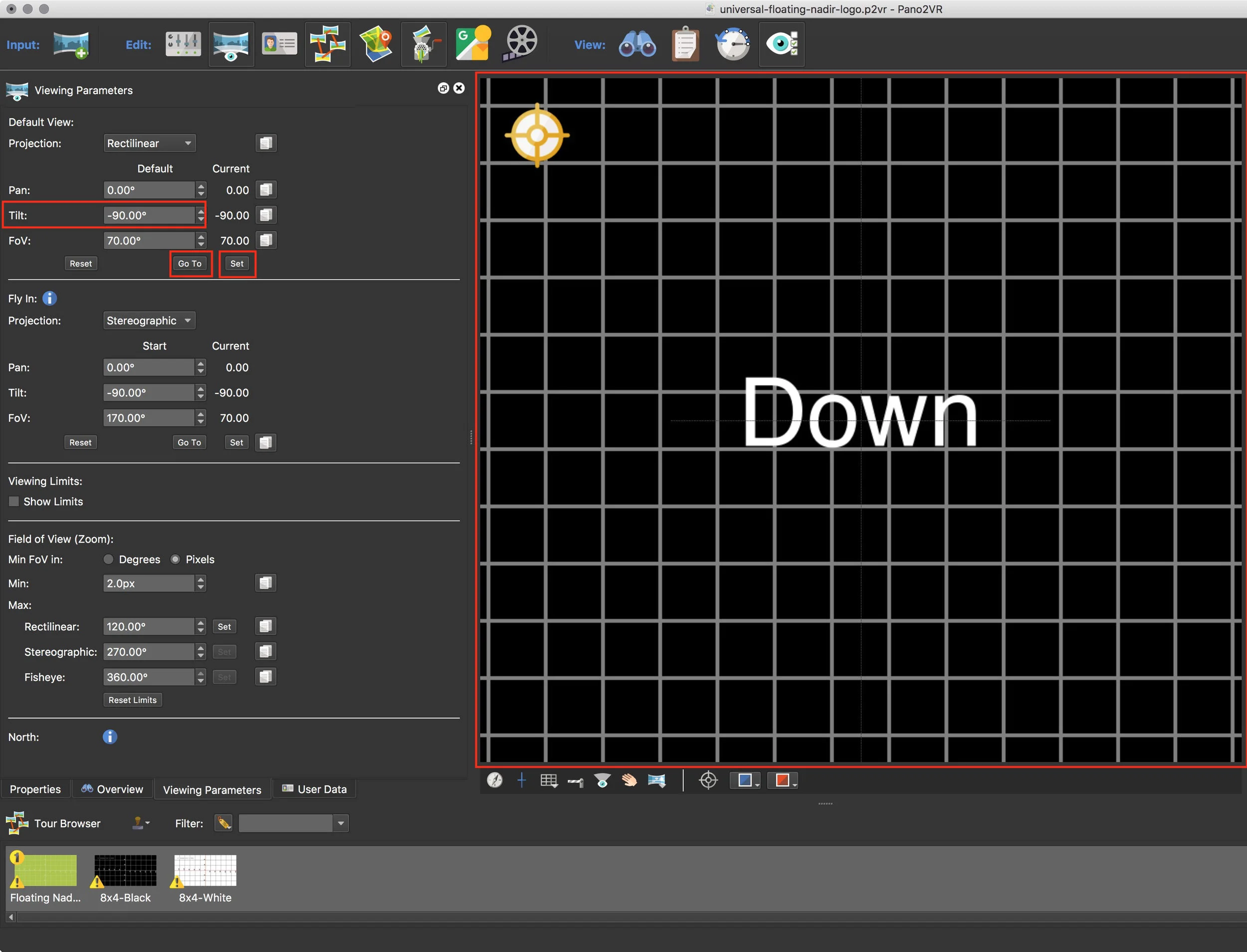Open the red swatch dropdown

783,780
